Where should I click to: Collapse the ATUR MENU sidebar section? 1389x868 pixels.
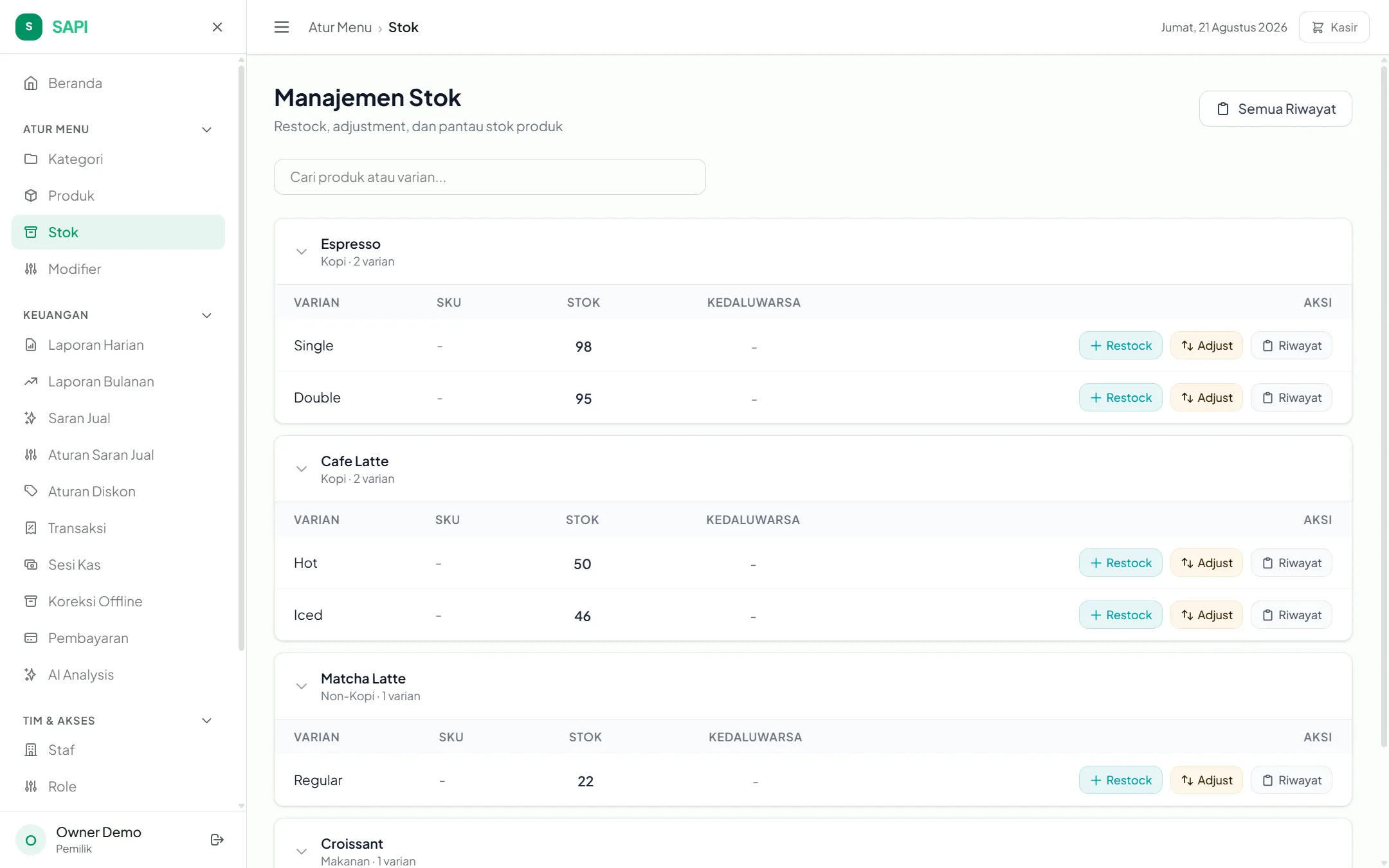[207, 129]
